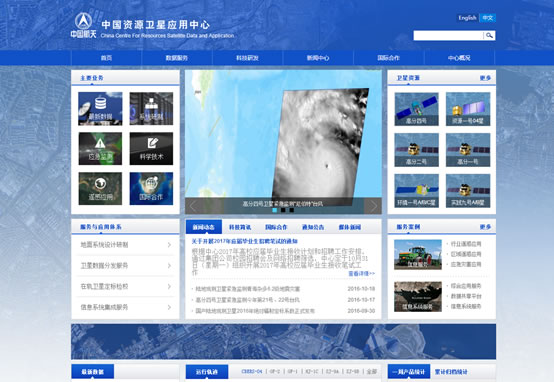Expand 信息系统集成服务 chevron item
Screen dimensions: 554x382
click(x=125, y=307)
